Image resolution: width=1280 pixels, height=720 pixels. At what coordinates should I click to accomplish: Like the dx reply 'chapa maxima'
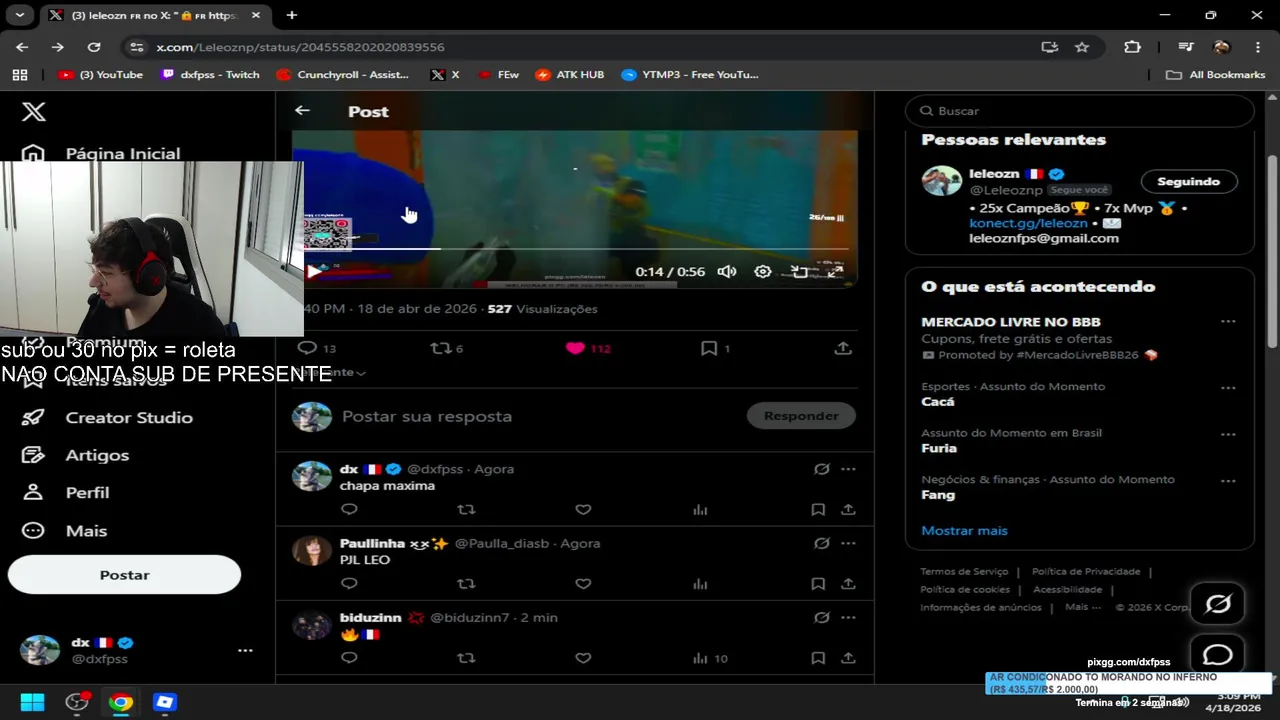point(583,509)
